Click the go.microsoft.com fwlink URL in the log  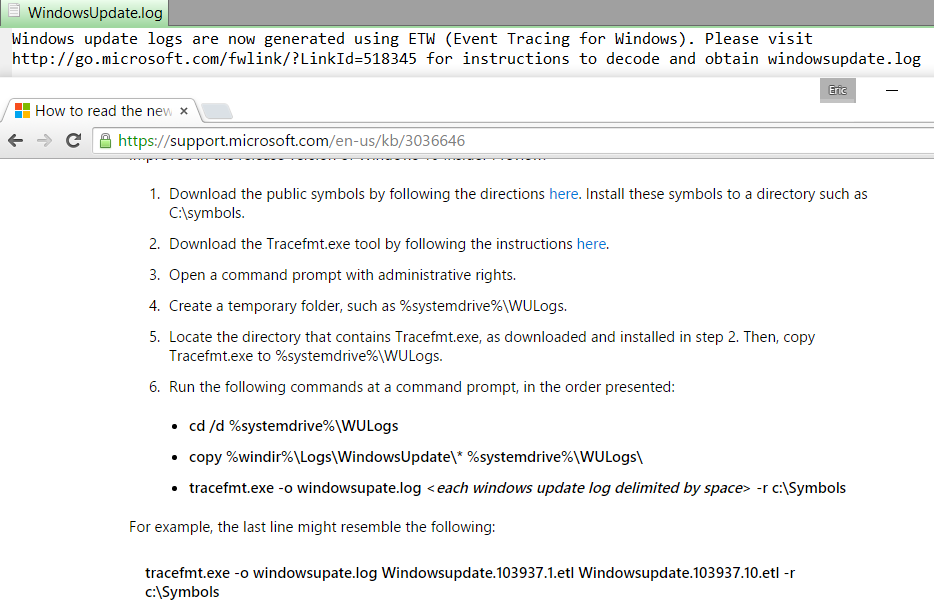[214, 59]
